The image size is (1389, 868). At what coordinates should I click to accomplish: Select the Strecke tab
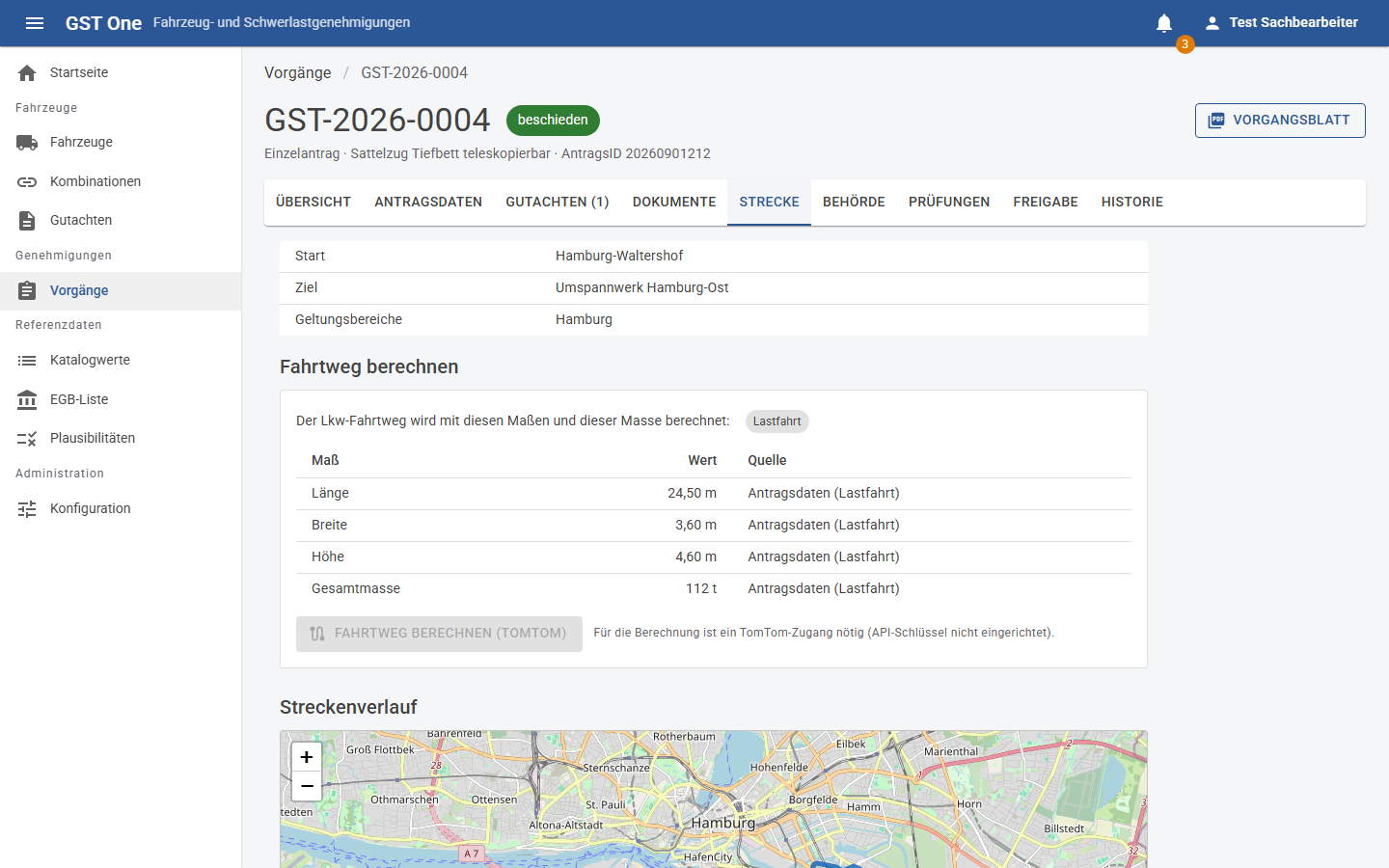(x=770, y=203)
